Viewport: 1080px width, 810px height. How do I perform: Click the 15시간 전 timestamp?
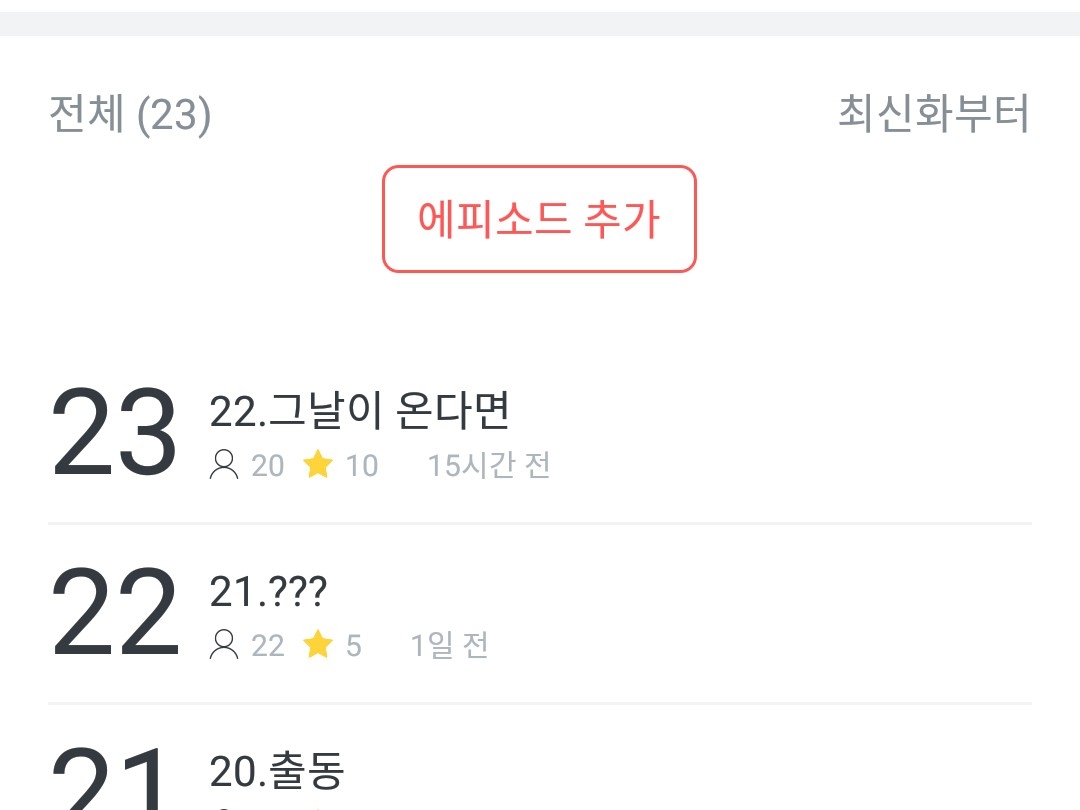tap(489, 466)
